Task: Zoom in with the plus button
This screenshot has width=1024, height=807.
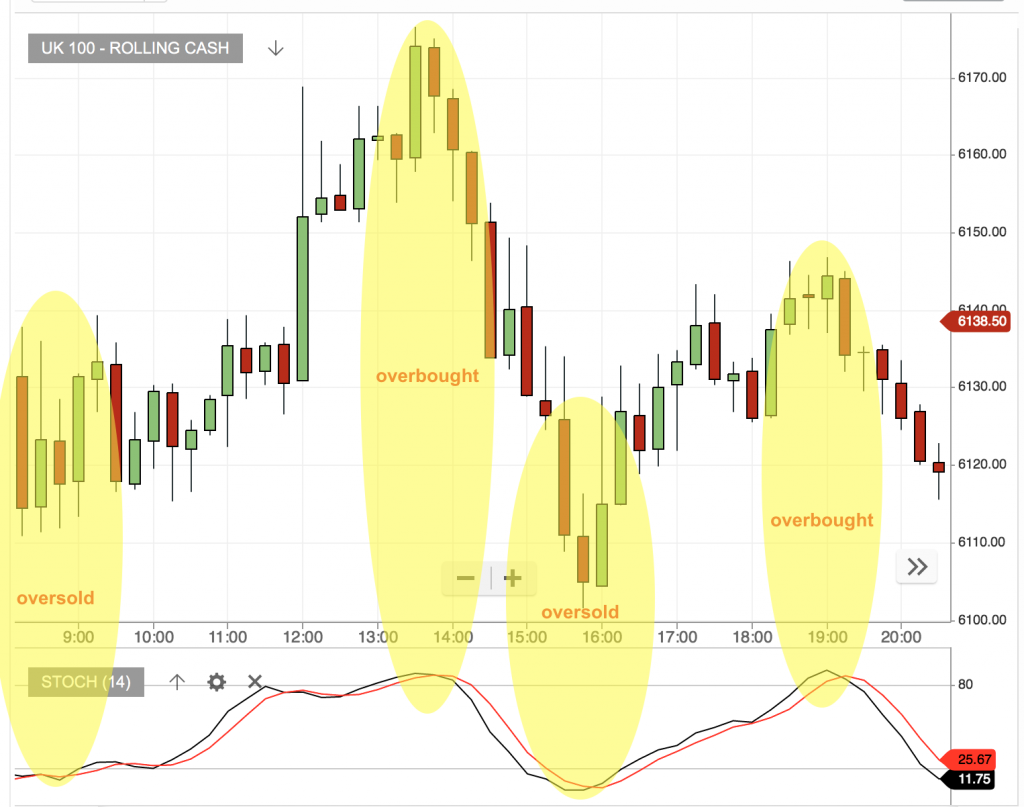Action: pos(513,578)
